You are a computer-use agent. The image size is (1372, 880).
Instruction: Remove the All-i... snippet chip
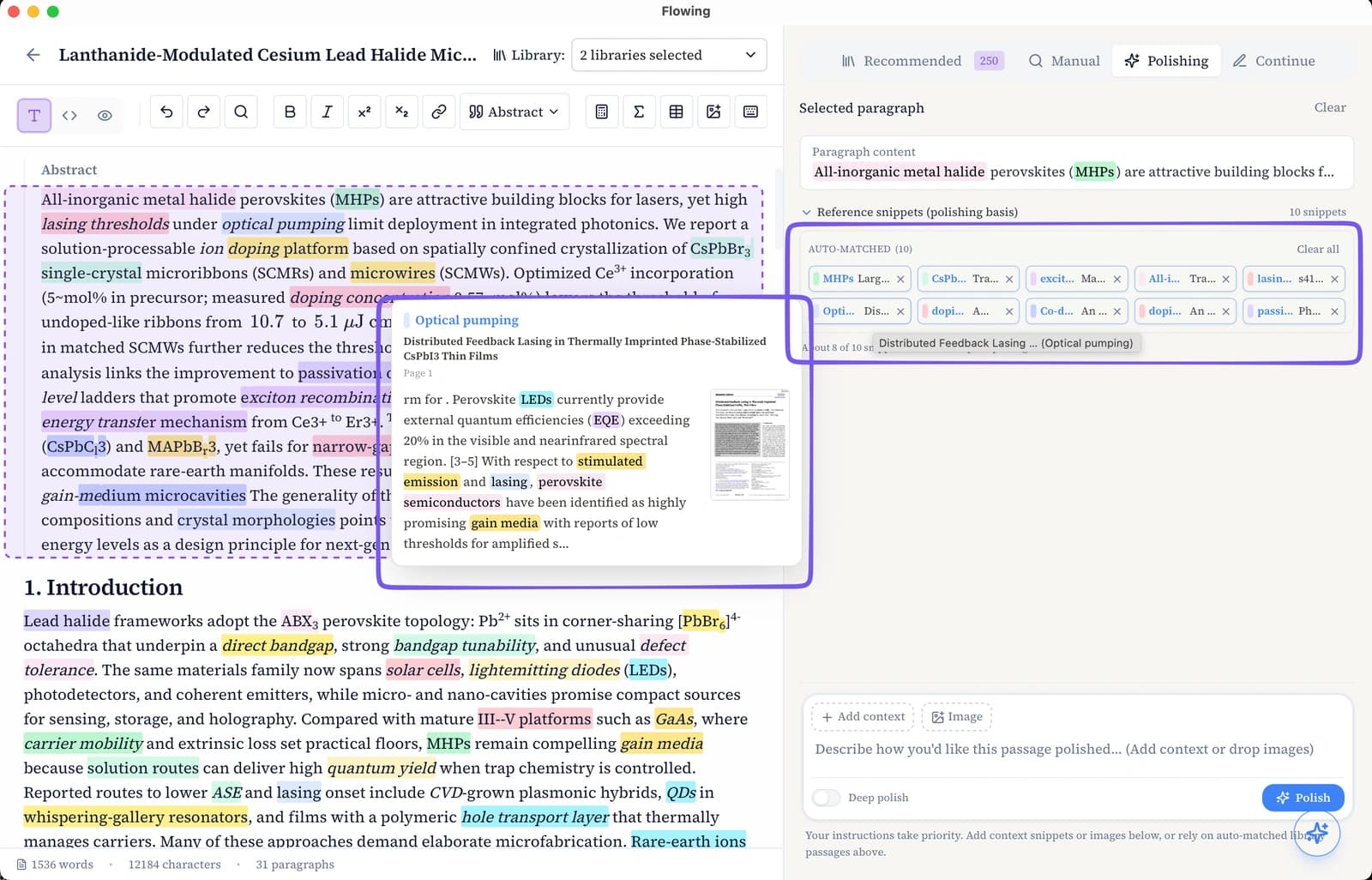coord(1226,279)
